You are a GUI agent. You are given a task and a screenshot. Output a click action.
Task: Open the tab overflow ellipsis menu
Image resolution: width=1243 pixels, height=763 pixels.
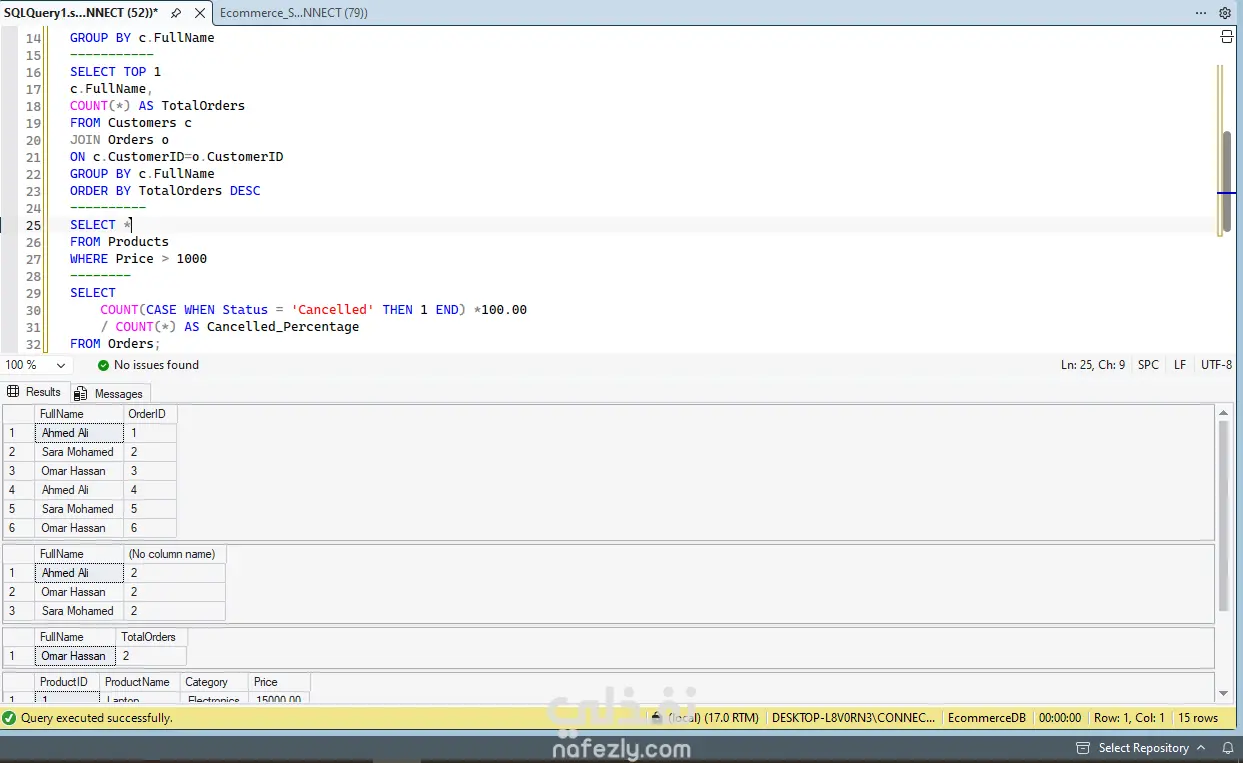pyautogui.click(x=1201, y=13)
